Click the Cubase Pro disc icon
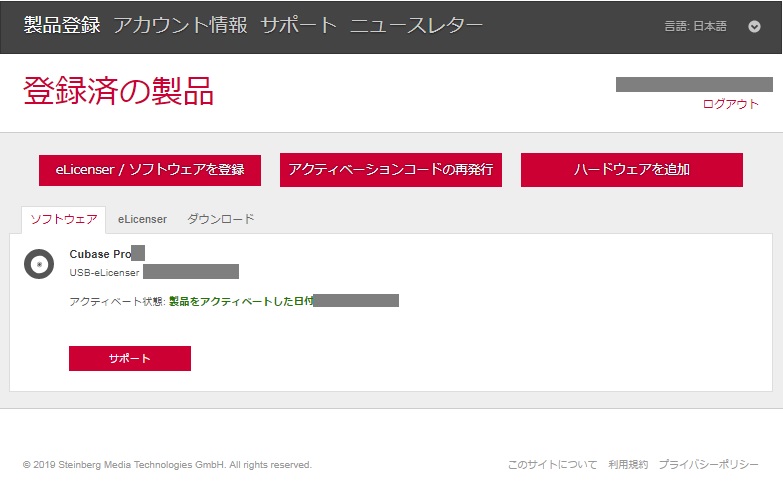Screen dimensions: 783x493 tap(39, 264)
